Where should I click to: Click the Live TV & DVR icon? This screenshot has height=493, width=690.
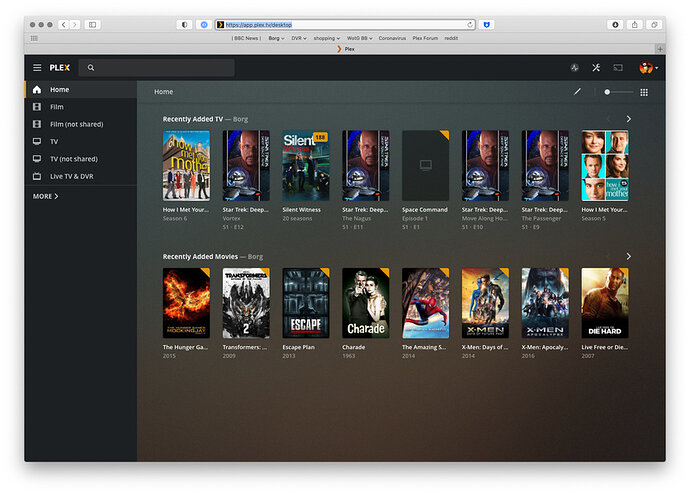click(x=37, y=176)
